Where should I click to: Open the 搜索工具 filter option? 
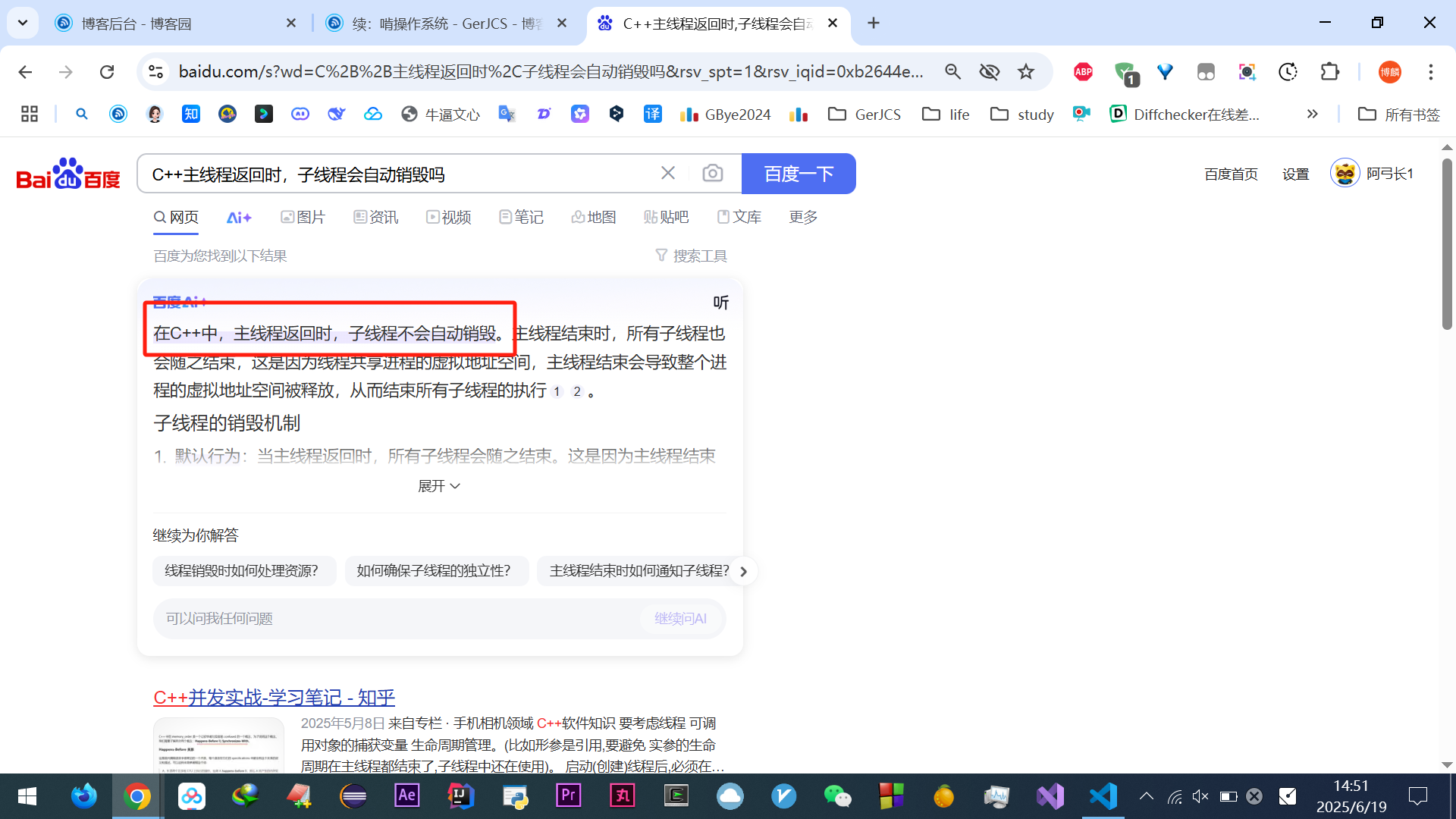coord(692,256)
